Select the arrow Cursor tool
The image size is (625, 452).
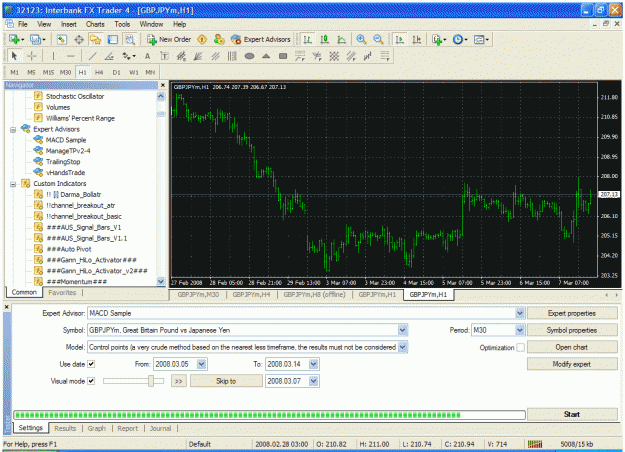click(x=14, y=56)
